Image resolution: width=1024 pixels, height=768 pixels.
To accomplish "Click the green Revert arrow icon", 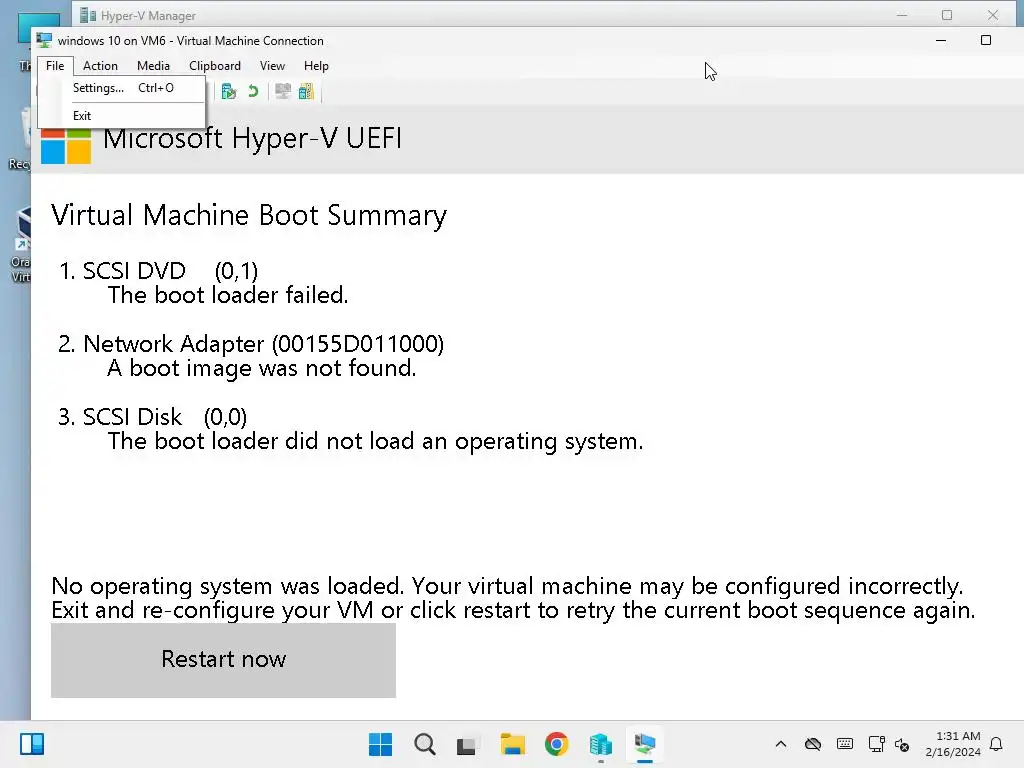I will (253, 91).
